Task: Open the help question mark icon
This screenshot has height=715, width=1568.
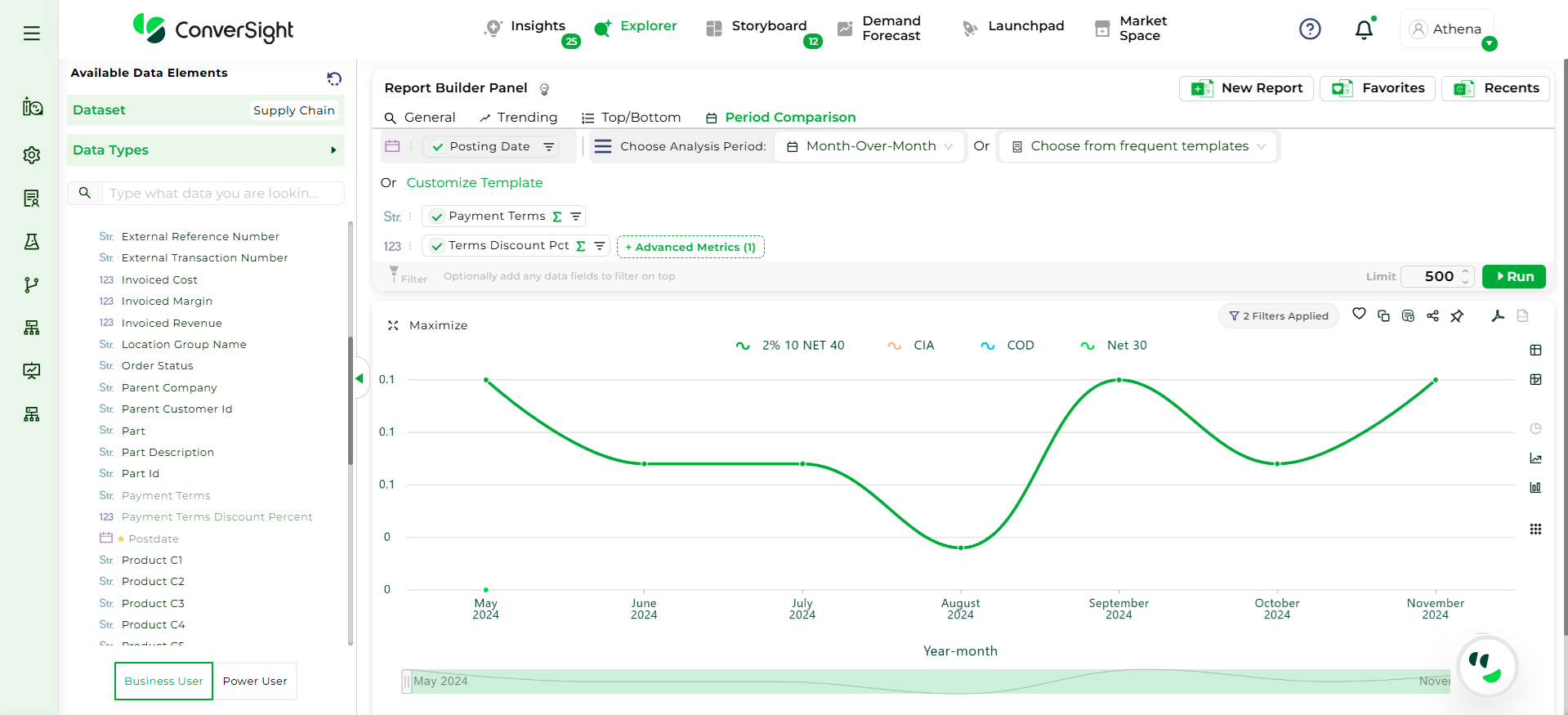Action: coord(1310,29)
